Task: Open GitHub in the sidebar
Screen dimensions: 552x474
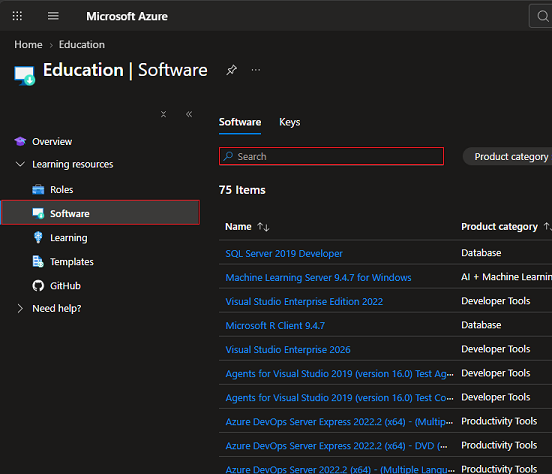Action: [65, 286]
